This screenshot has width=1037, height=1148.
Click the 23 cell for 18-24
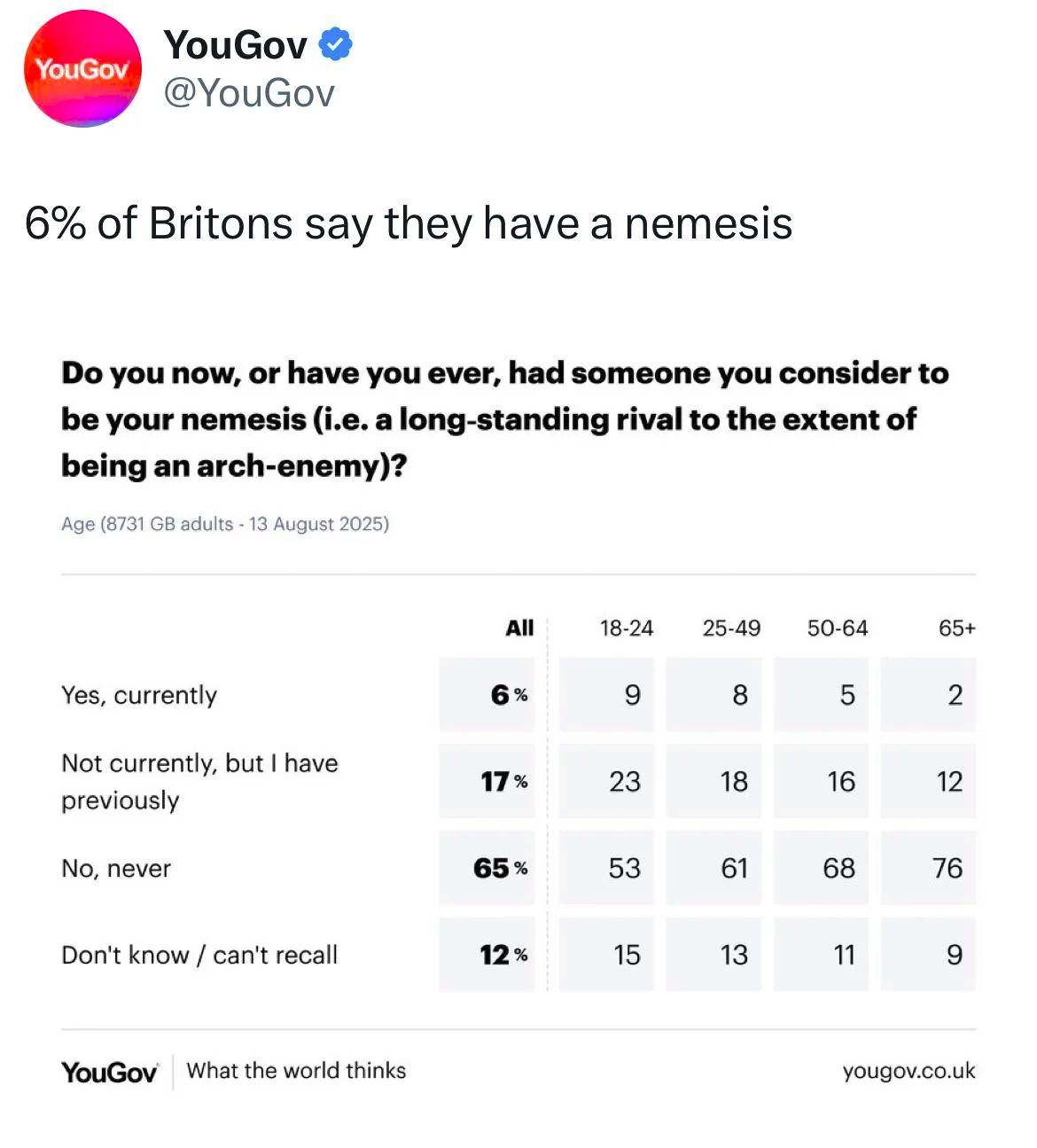[x=607, y=781]
